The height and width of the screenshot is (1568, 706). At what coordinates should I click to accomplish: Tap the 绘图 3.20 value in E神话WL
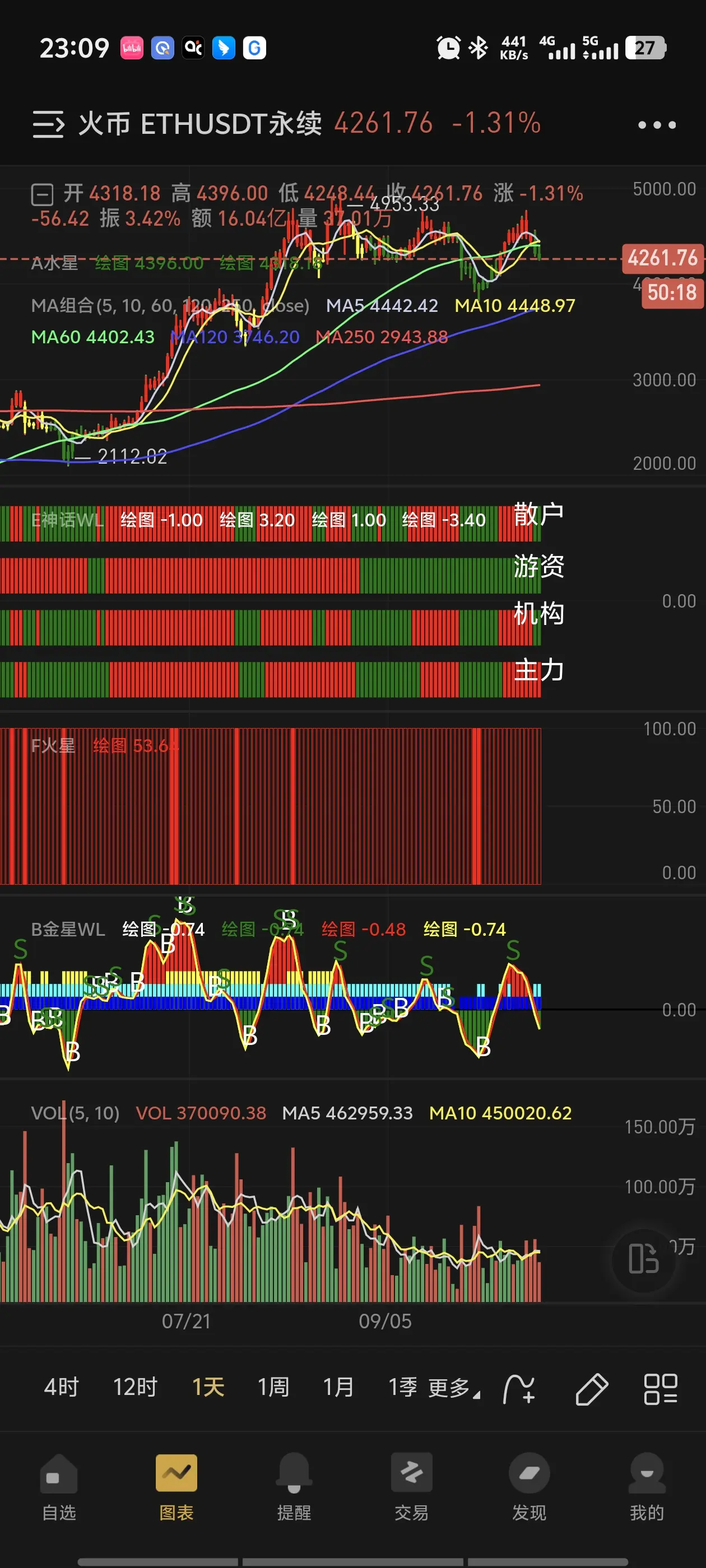[257, 520]
